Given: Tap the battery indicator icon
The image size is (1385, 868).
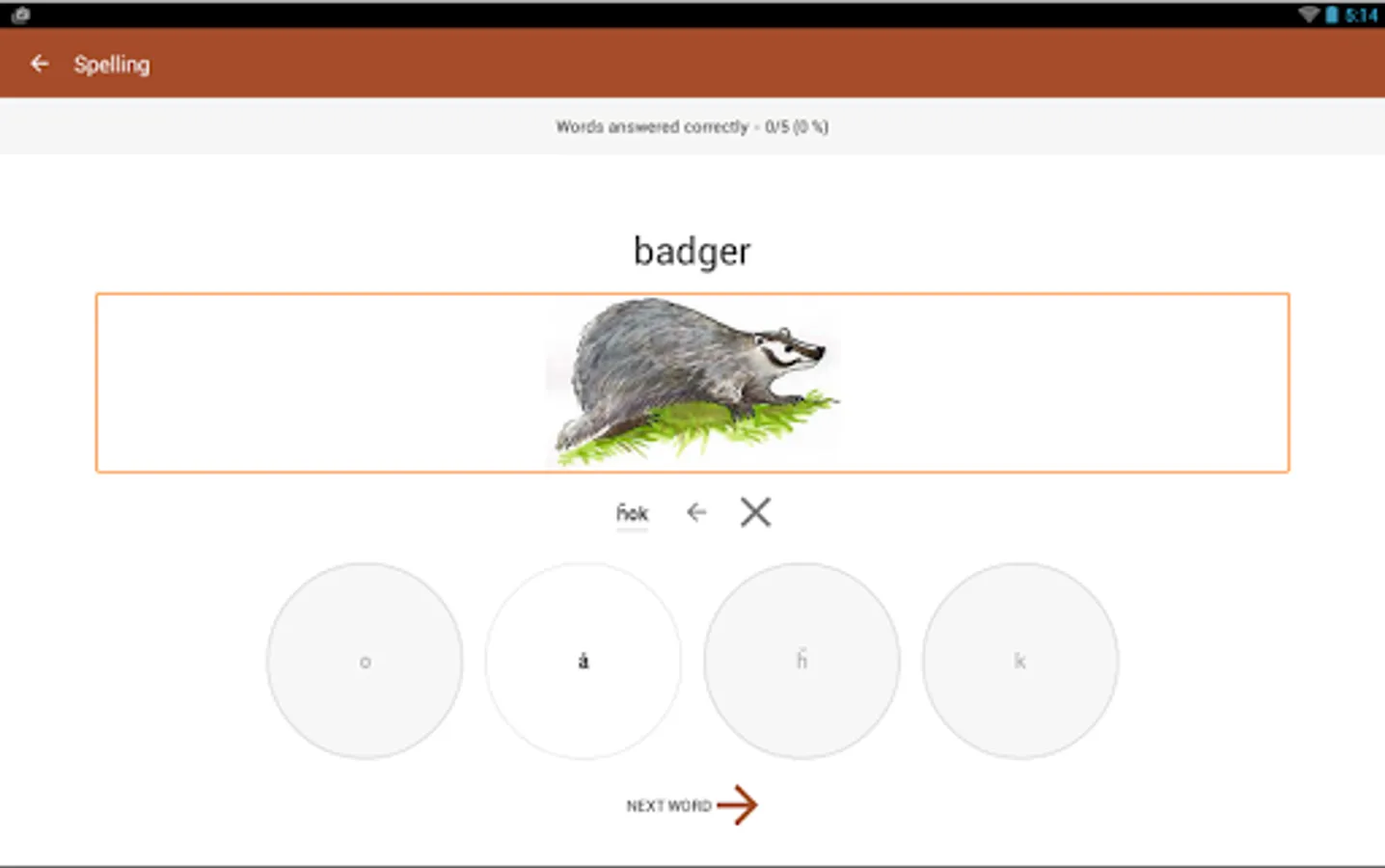Looking at the screenshot, I should 1332,14.
